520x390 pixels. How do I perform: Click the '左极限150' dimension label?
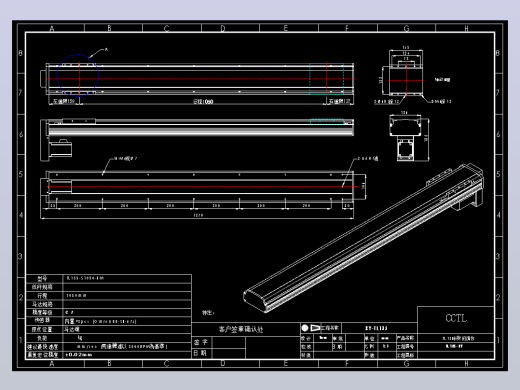coord(64,101)
